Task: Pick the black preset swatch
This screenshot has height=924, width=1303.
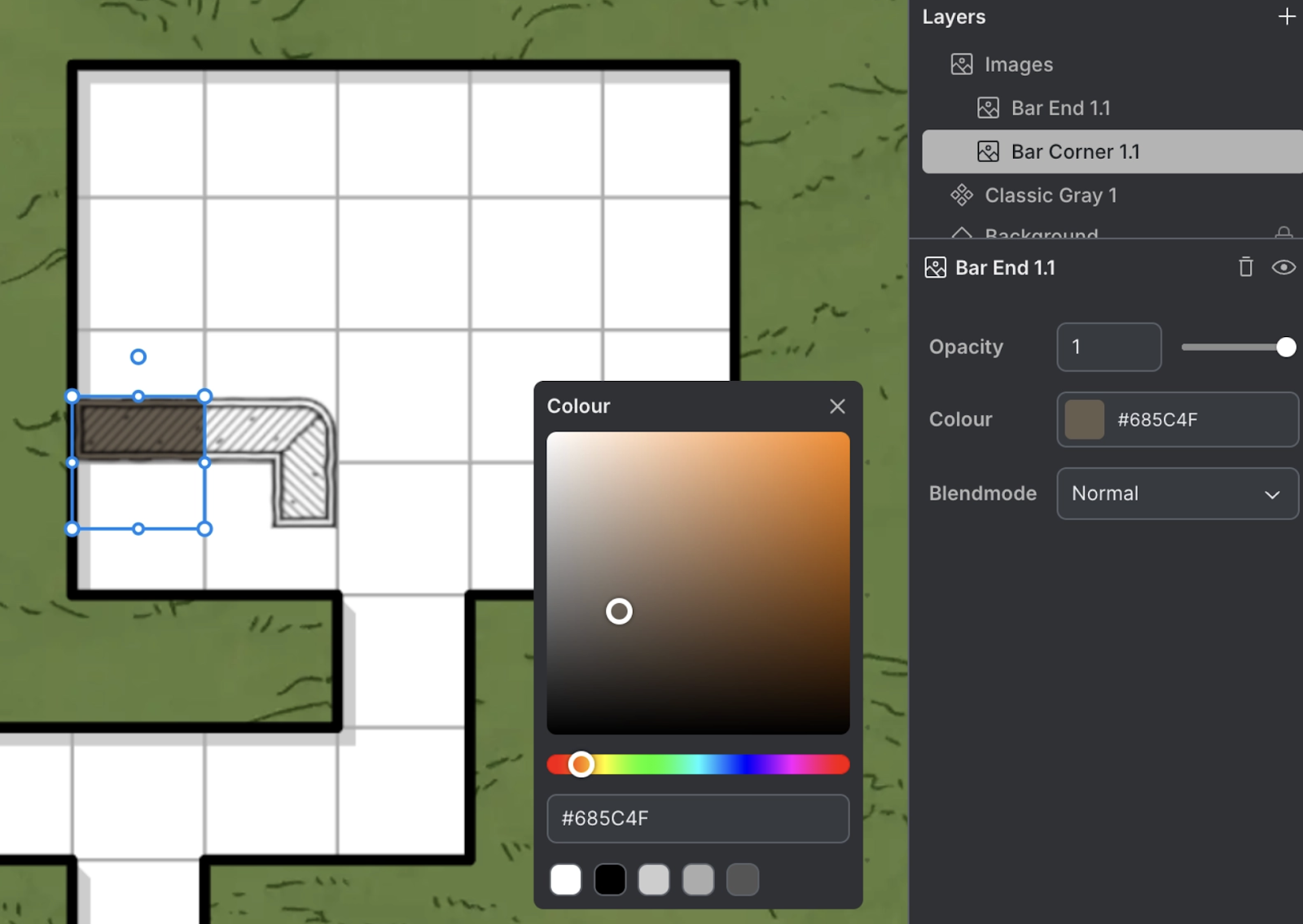Action: pyautogui.click(x=610, y=880)
